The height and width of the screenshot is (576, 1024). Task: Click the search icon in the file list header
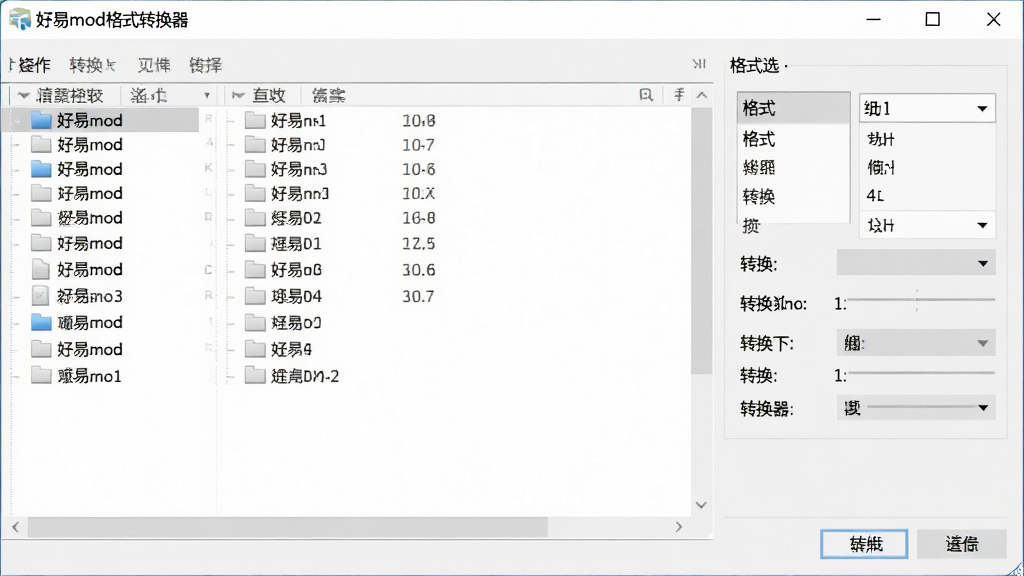(x=646, y=95)
